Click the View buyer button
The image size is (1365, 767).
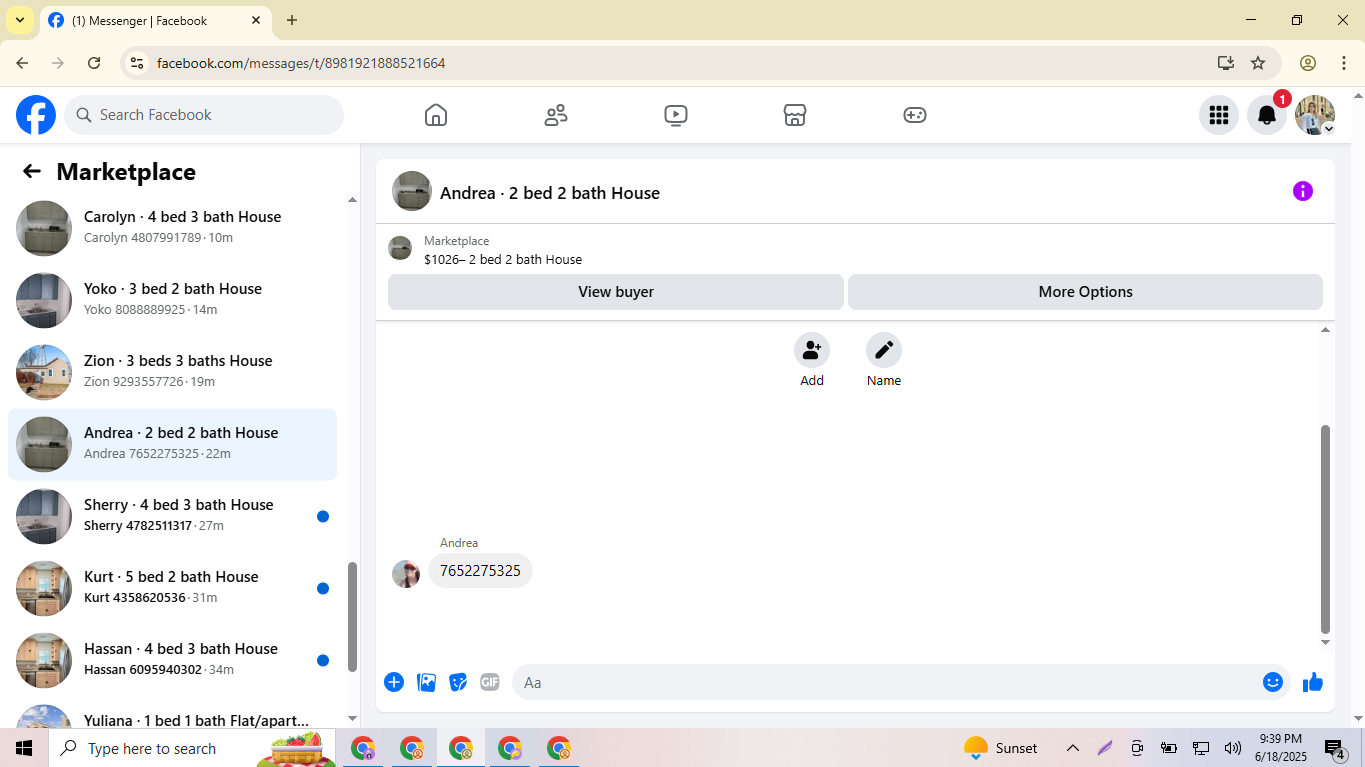click(x=616, y=292)
